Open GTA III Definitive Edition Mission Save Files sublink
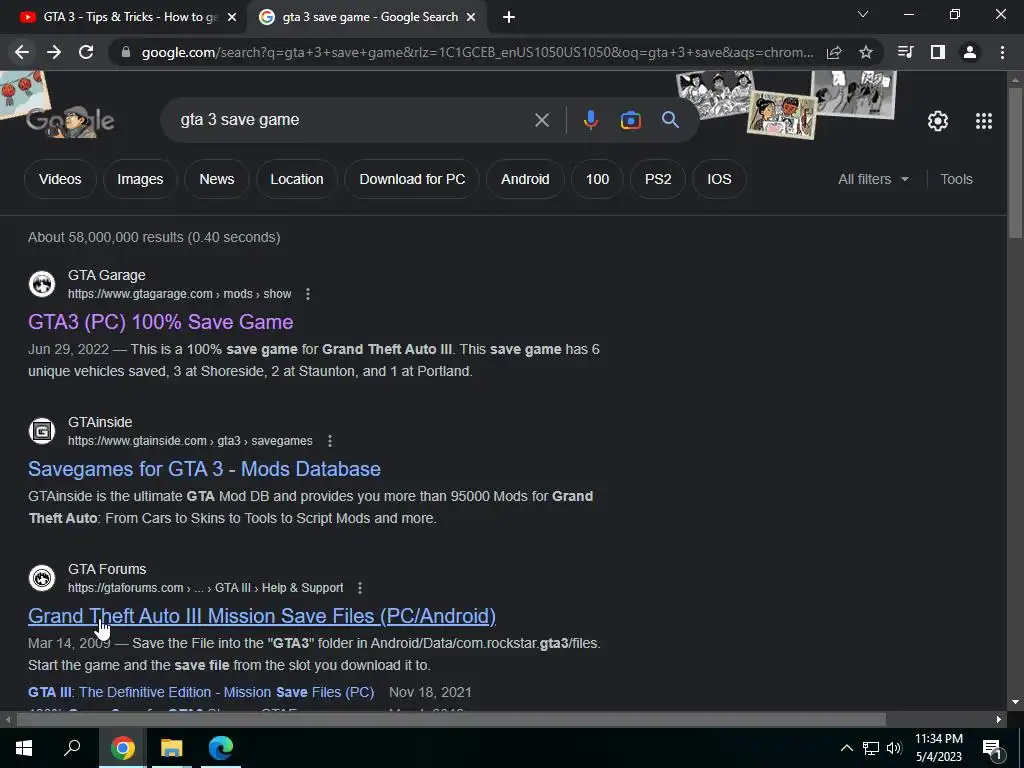Image resolution: width=1024 pixels, height=768 pixels. tap(201, 692)
